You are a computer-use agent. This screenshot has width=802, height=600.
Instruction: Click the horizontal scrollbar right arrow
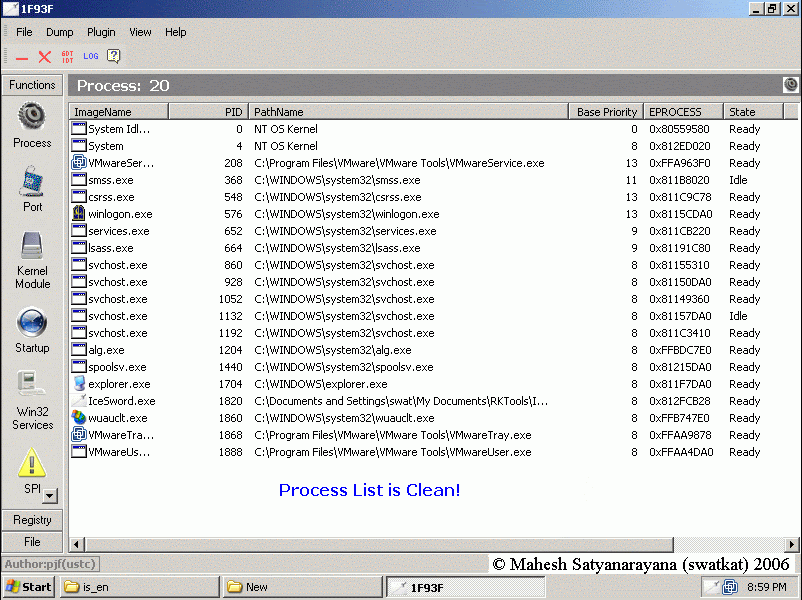[x=791, y=544]
